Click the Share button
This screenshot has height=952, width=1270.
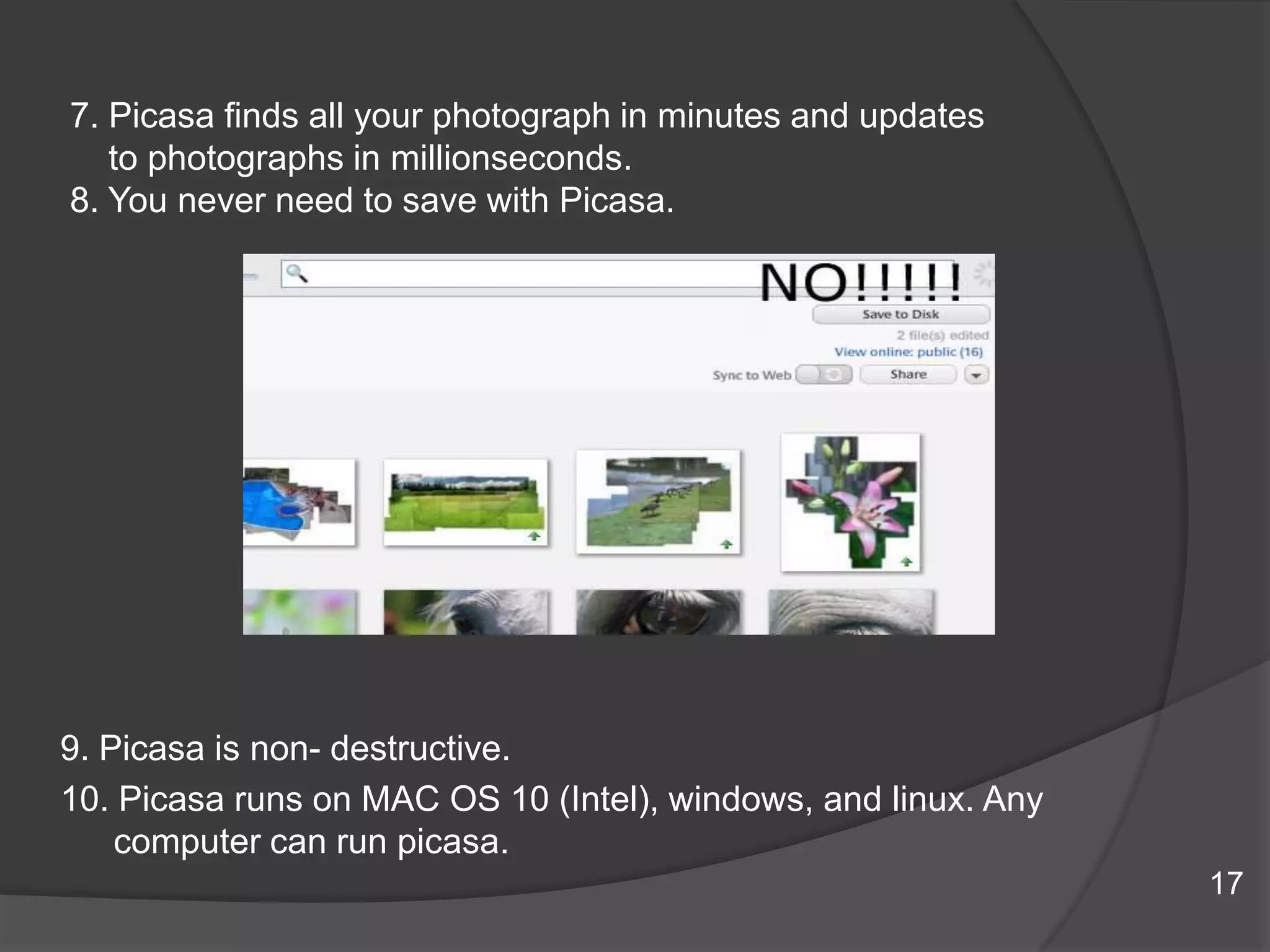click(908, 374)
